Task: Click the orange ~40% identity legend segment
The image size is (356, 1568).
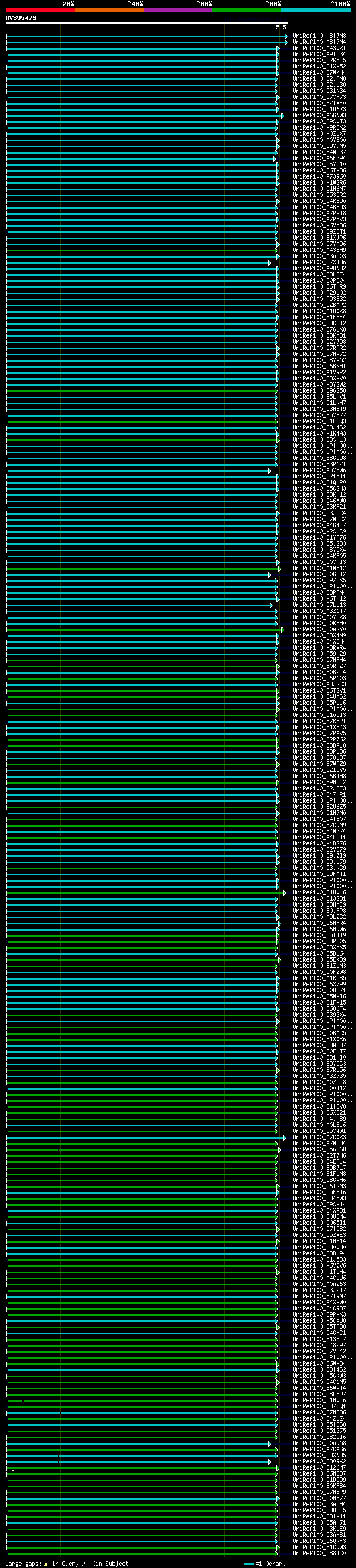Action: pos(108,10)
